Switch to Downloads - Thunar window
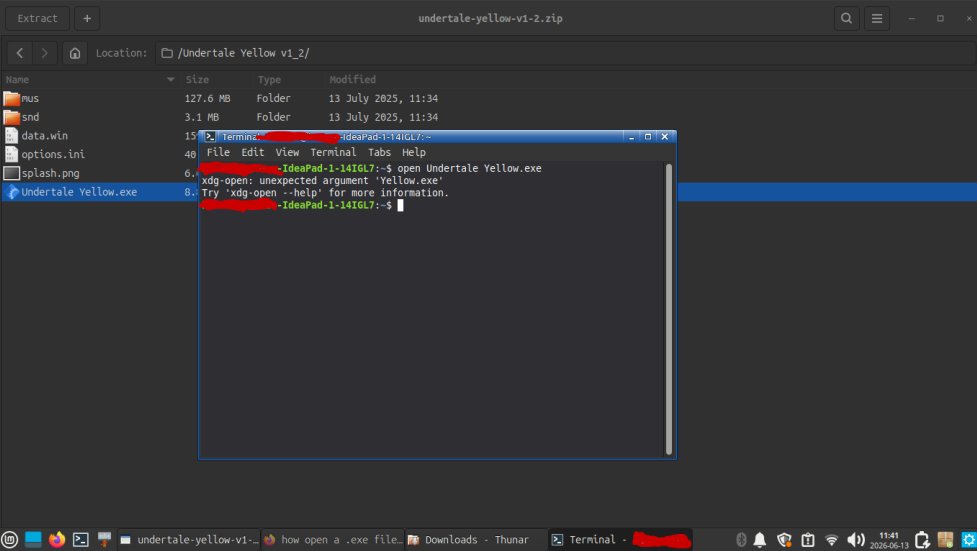977x551 pixels. tap(476, 540)
